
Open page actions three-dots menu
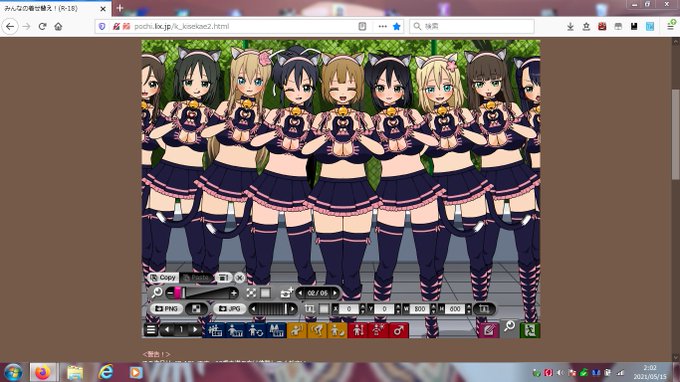point(382,26)
